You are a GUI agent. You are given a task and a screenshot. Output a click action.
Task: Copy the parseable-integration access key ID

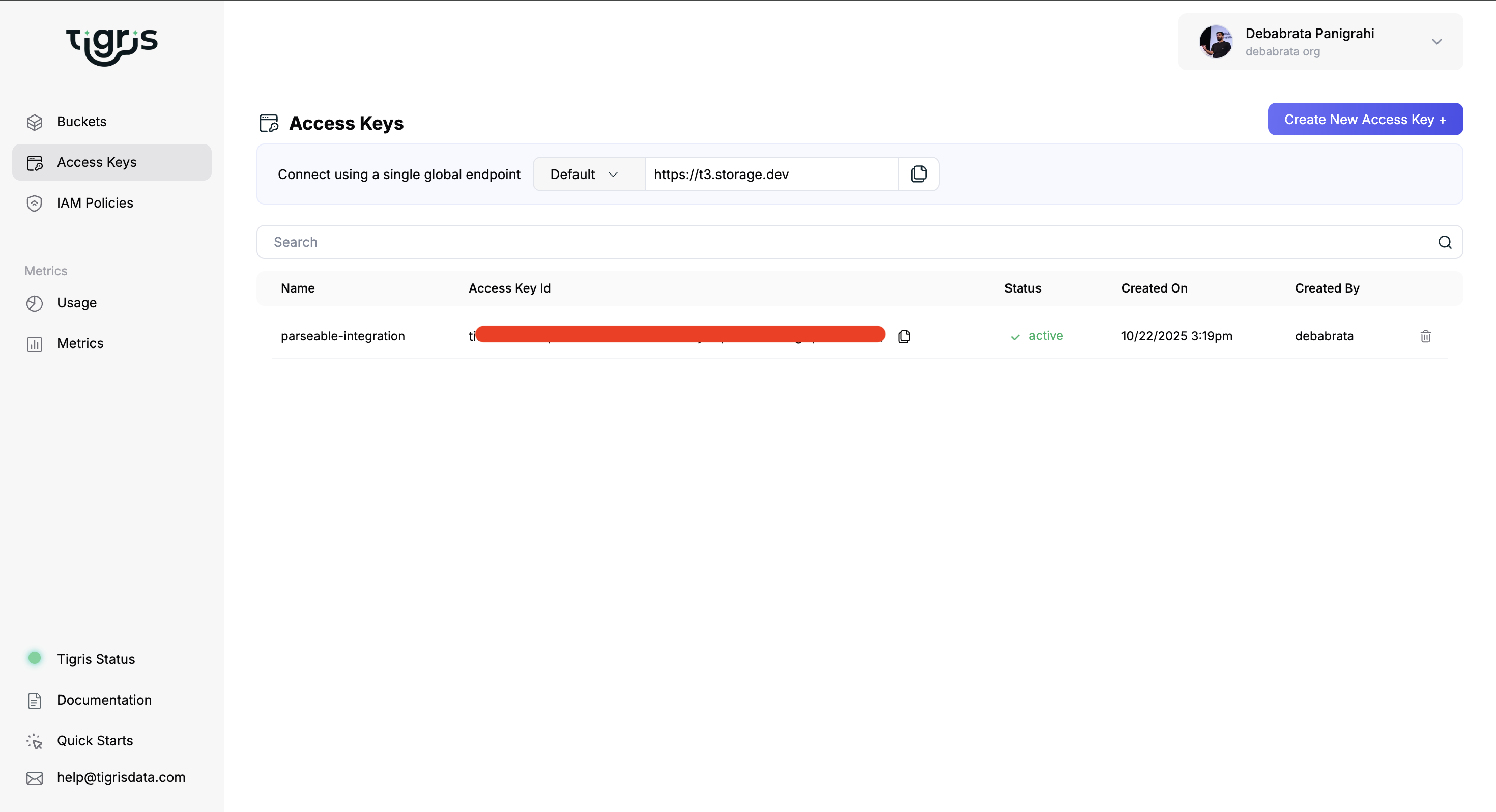coord(904,336)
